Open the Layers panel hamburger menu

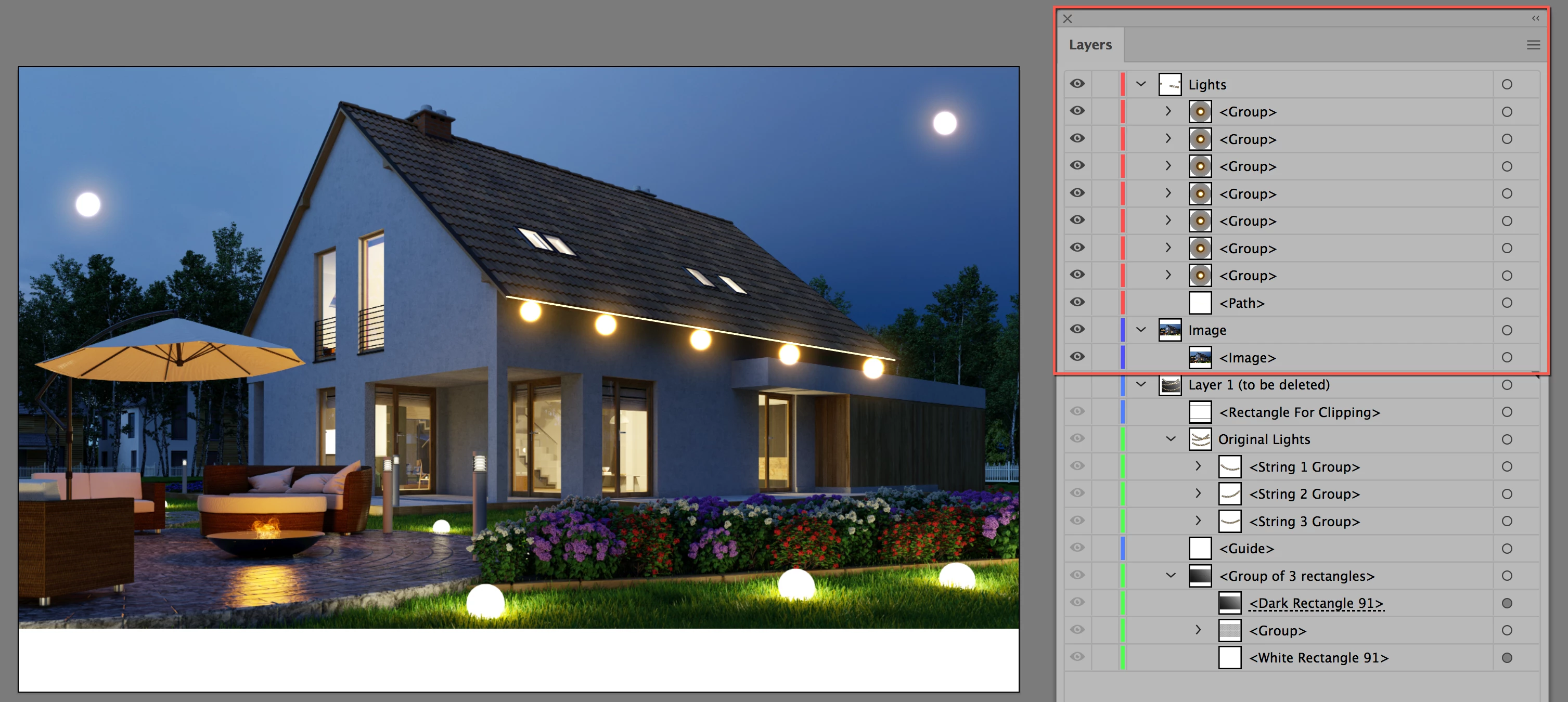pyautogui.click(x=1533, y=45)
